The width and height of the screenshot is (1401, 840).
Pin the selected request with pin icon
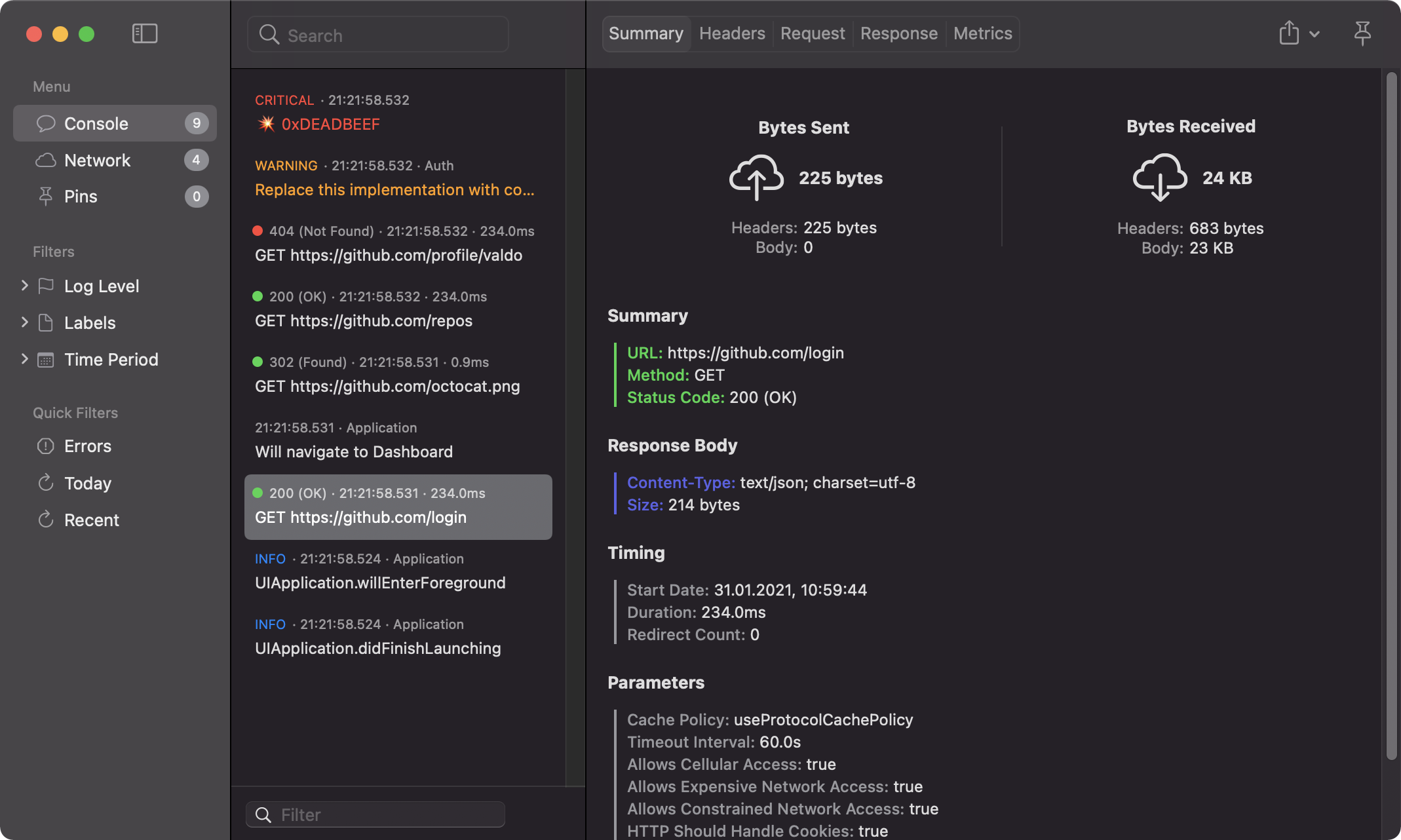pyautogui.click(x=1362, y=33)
